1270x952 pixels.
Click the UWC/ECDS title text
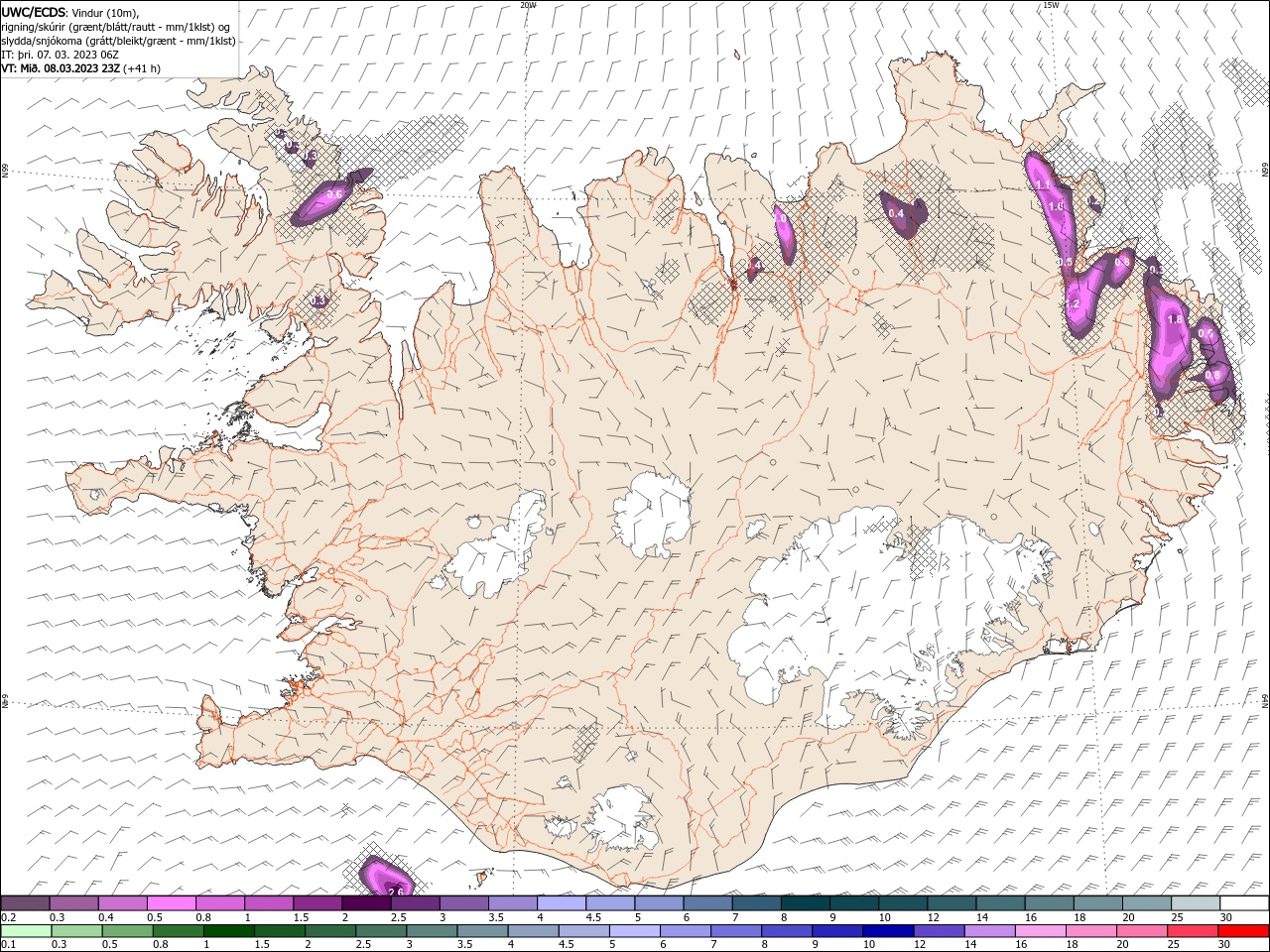(x=35, y=12)
